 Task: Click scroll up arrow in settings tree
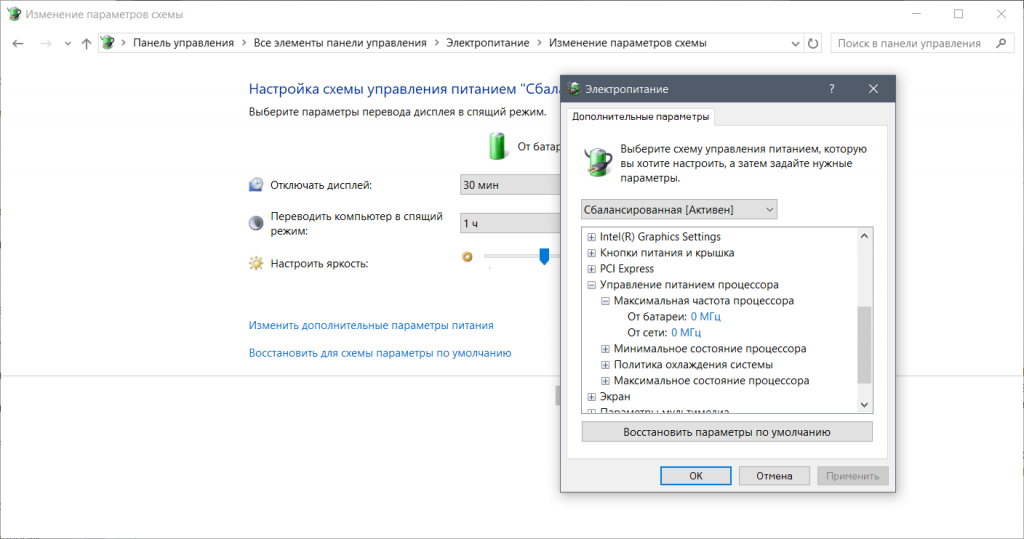864,236
